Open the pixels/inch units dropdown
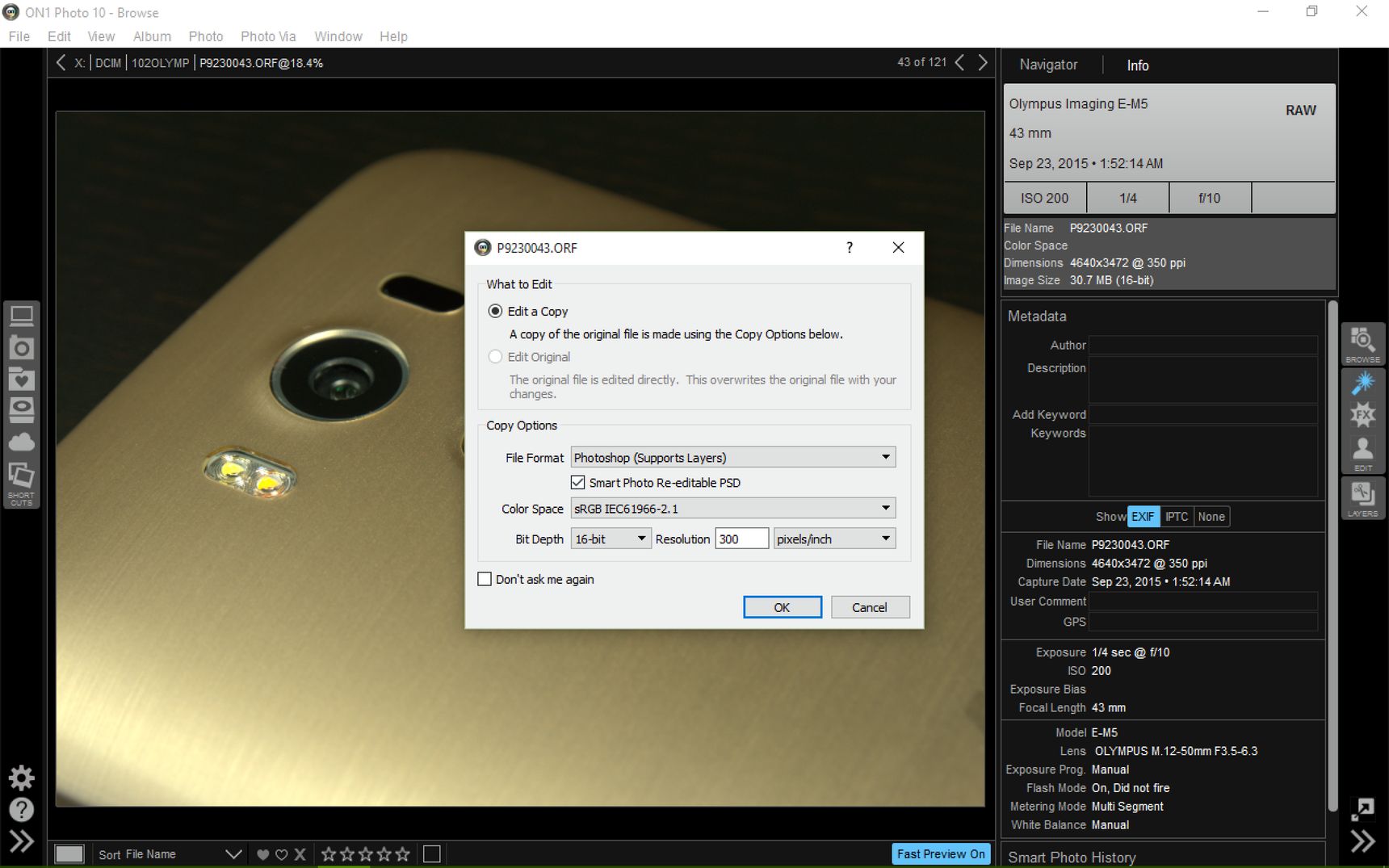The image size is (1389, 868). pyautogui.click(x=834, y=539)
